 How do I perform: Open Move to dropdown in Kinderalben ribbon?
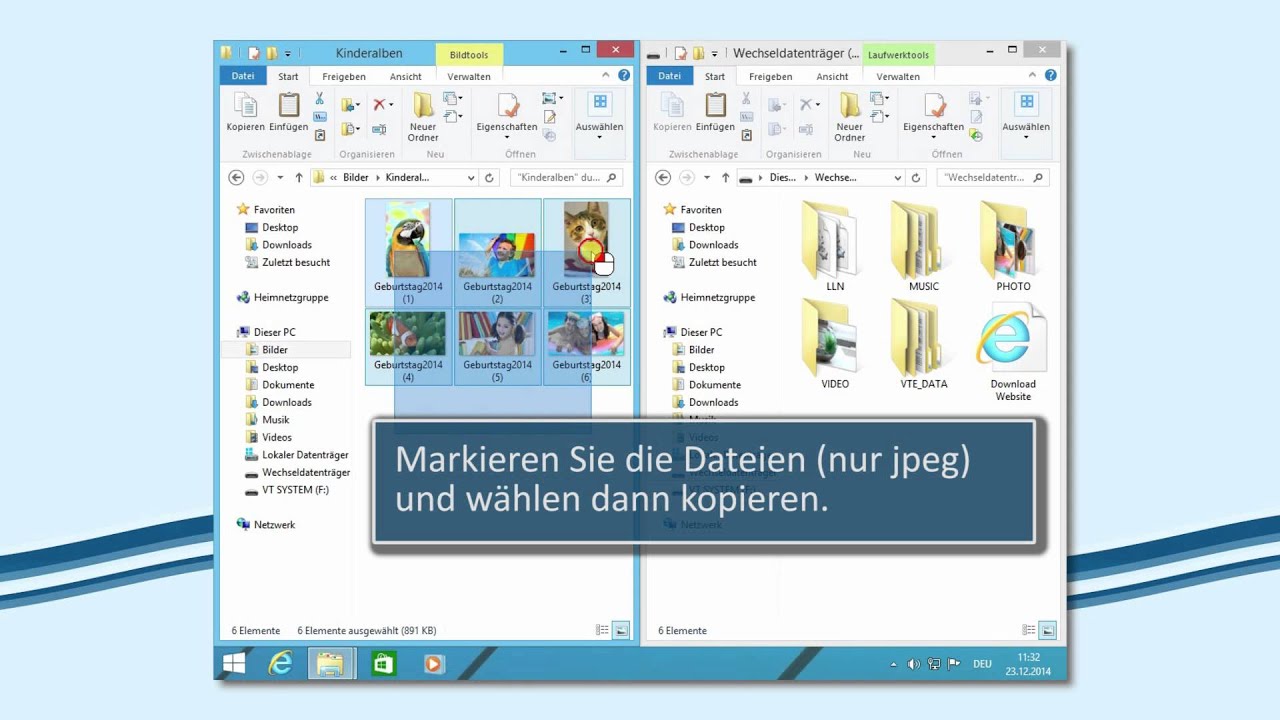coord(350,105)
